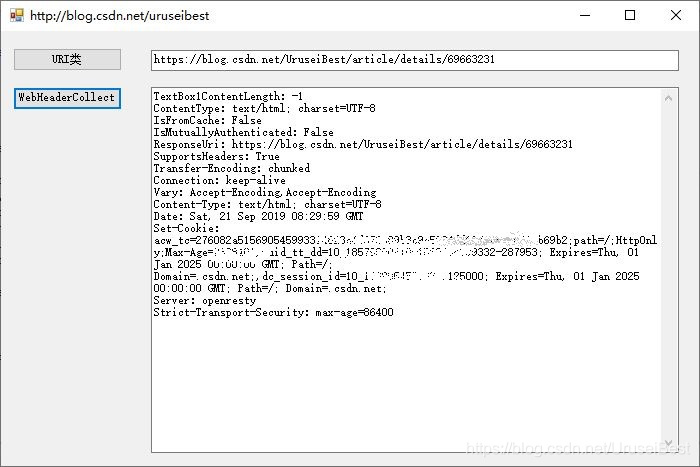Screen dimensions: 700x467
Task: Click the 'IsMutuallyAuthenticated: False' line
Action: coord(243,133)
